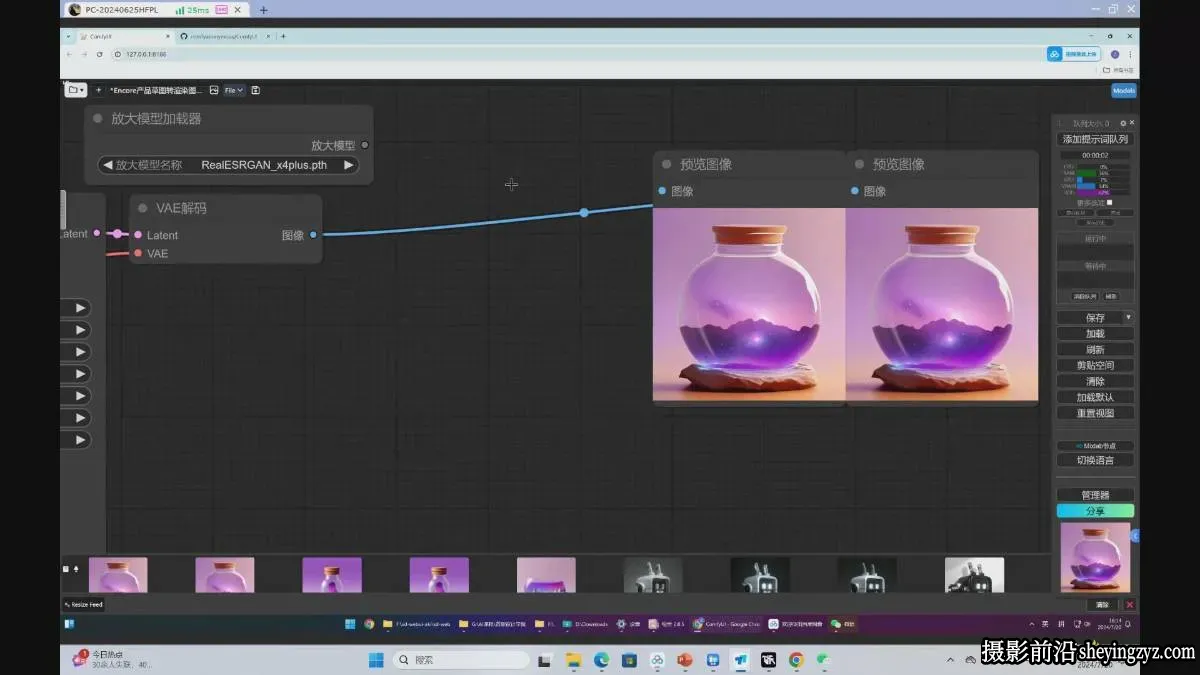Open new remote session tab with plus
This screenshot has height=675, width=1200.
[264, 10]
